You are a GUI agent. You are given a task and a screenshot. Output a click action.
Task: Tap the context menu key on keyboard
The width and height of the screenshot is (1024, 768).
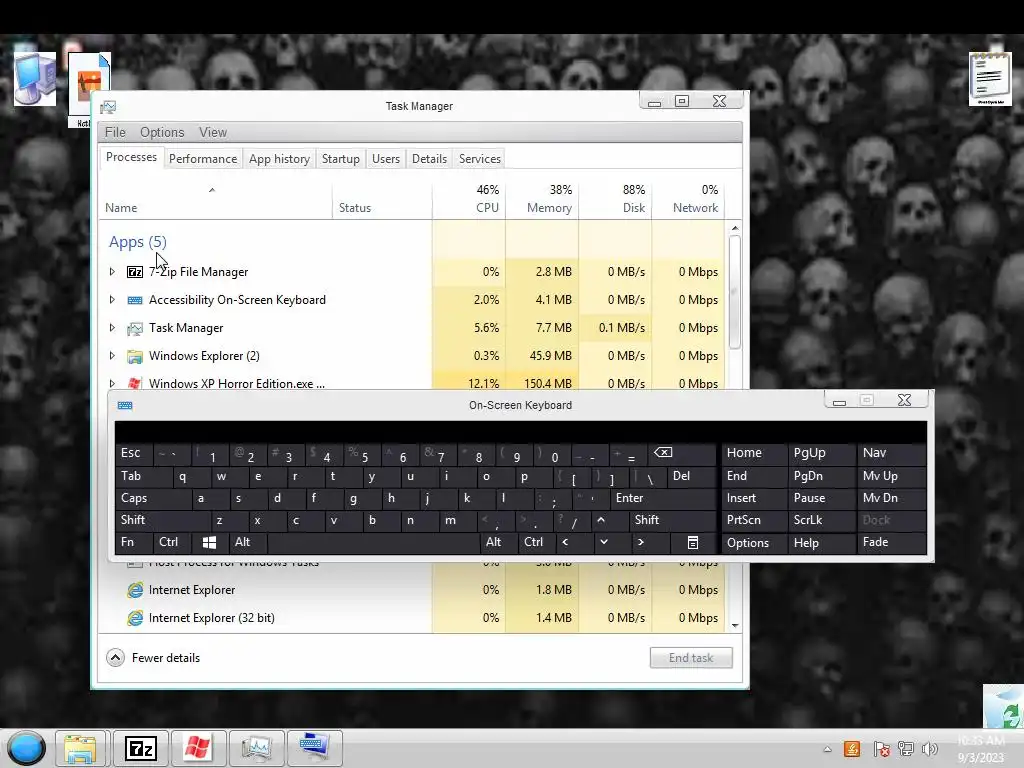[x=693, y=542]
